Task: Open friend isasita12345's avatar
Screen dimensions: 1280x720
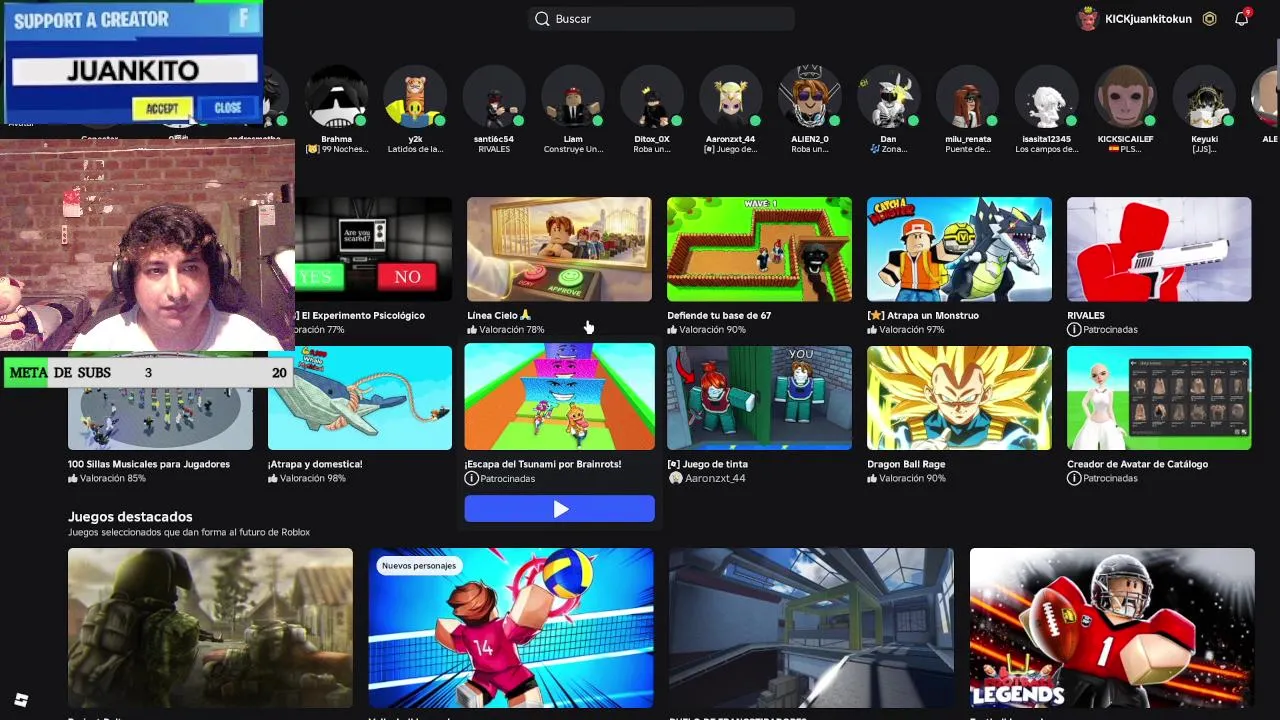Action: (x=1046, y=98)
